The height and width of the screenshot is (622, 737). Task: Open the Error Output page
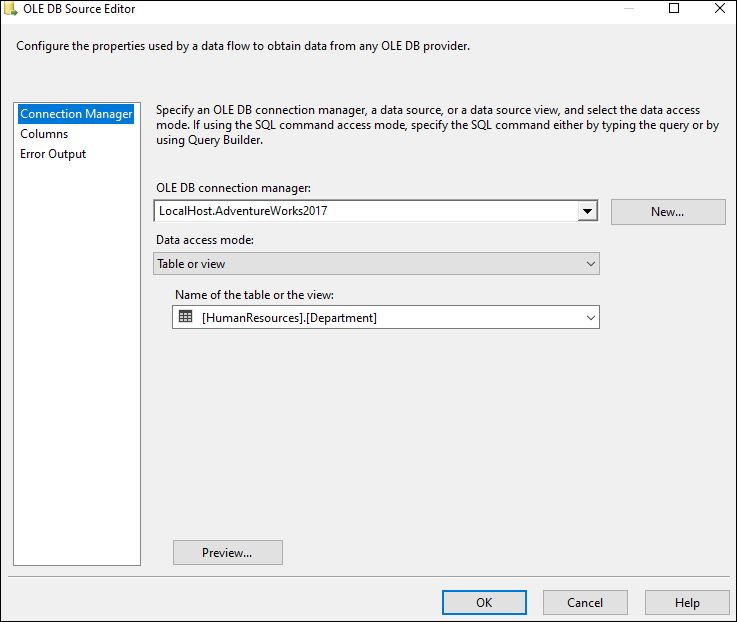[x=53, y=154]
